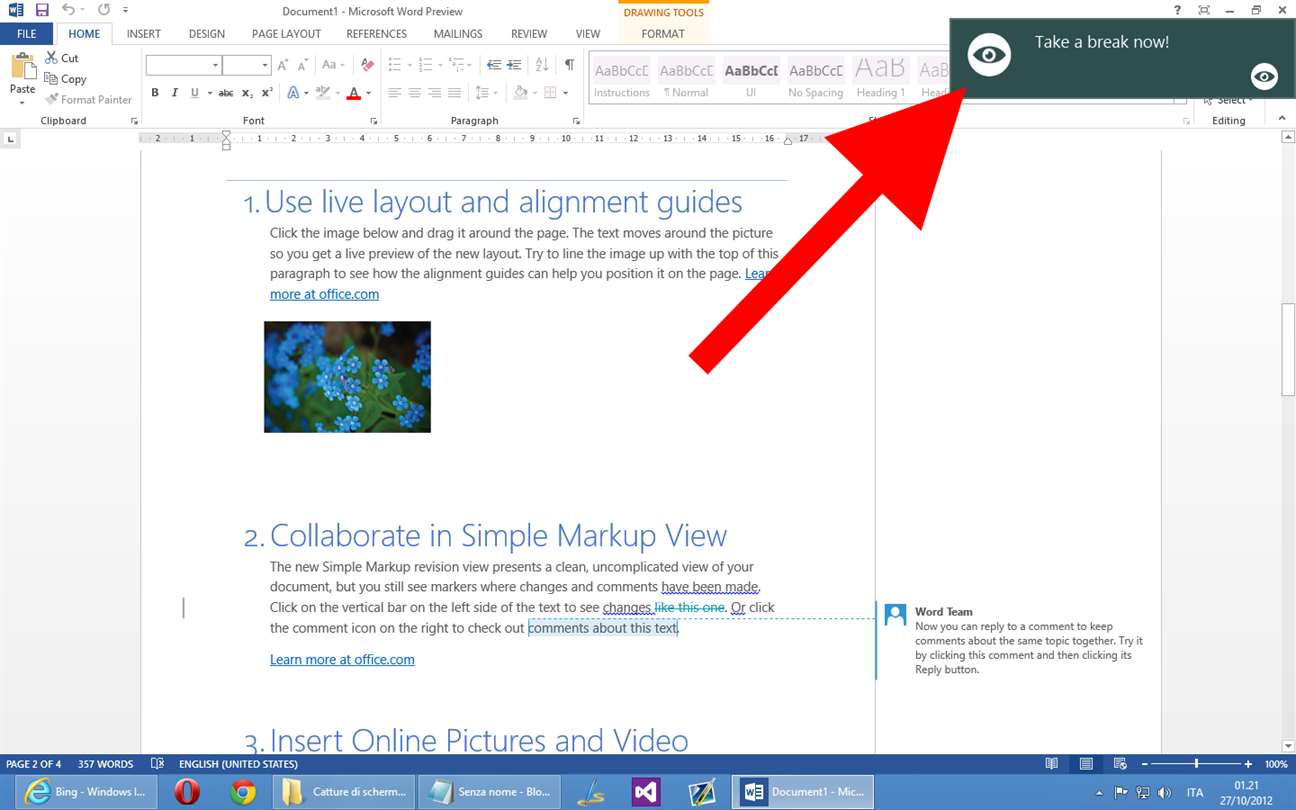Image resolution: width=1296 pixels, height=810 pixels.
Task: Open the FILE tab
Action: point(27,33)
